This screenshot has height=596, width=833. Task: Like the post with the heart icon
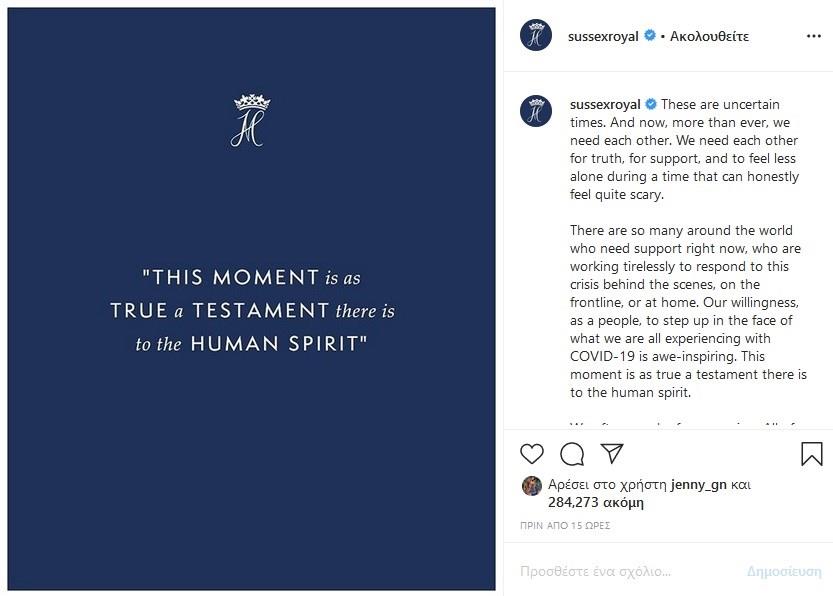(x=532, y=454)
